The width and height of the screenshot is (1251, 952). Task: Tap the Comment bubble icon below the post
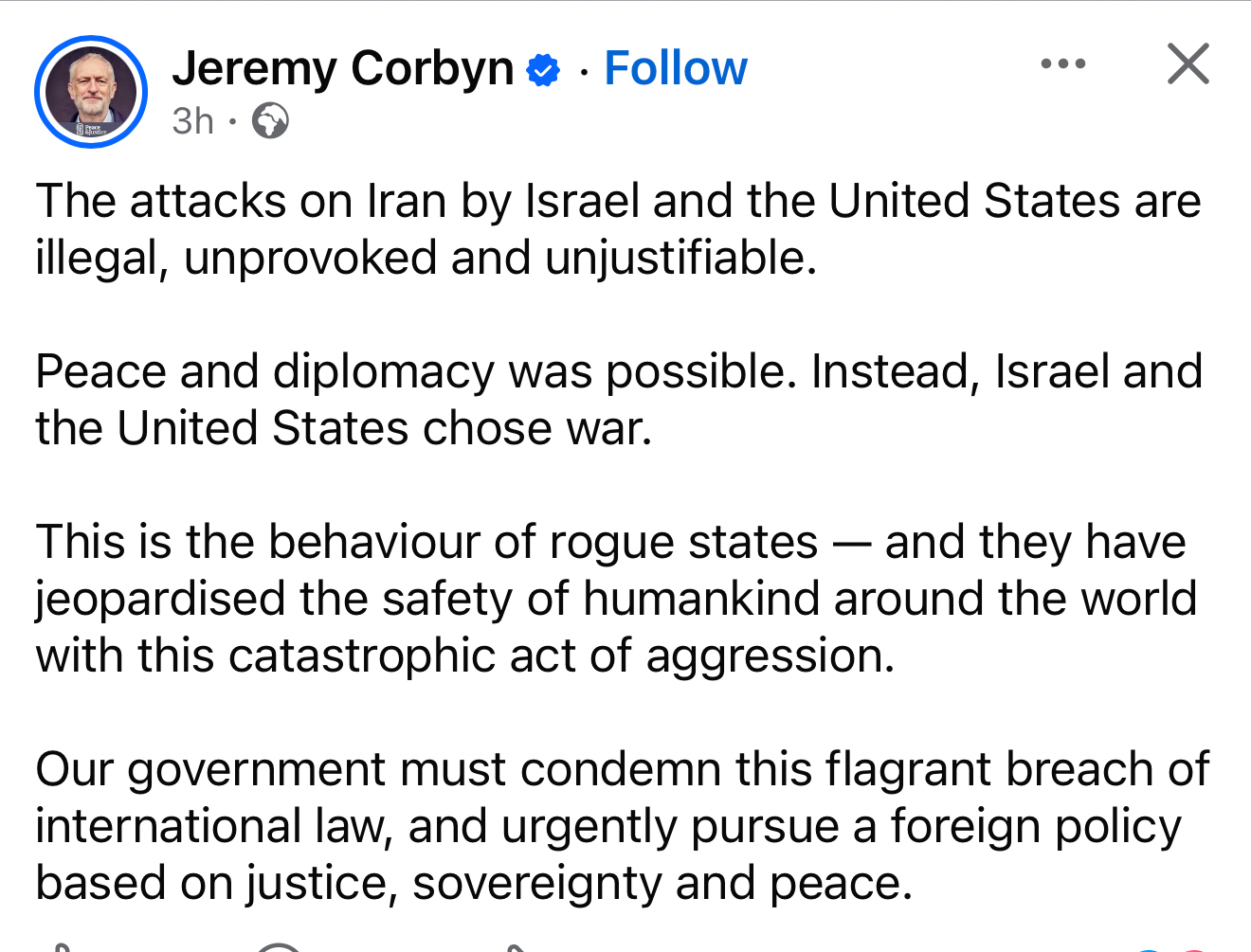click(x=280, y=947)
